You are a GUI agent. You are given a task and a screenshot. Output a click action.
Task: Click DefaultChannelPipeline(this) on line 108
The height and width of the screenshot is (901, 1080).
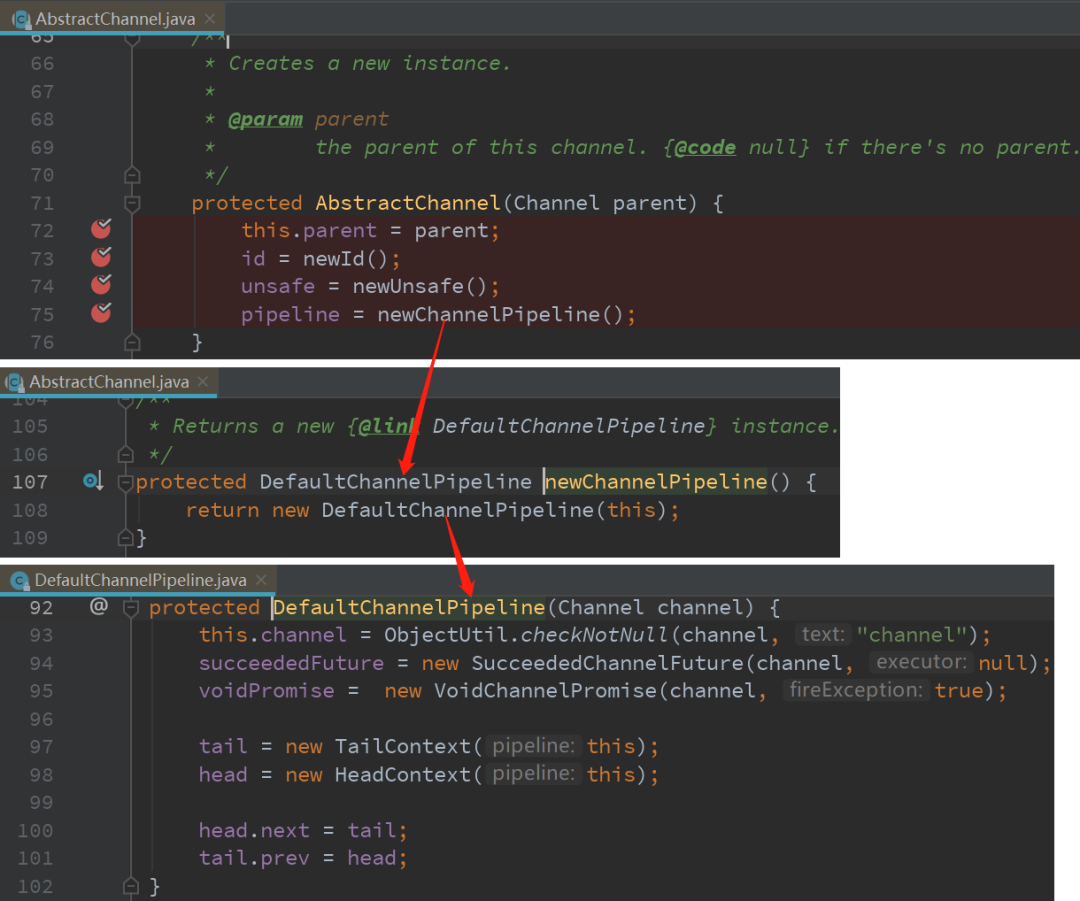point(494,510)
